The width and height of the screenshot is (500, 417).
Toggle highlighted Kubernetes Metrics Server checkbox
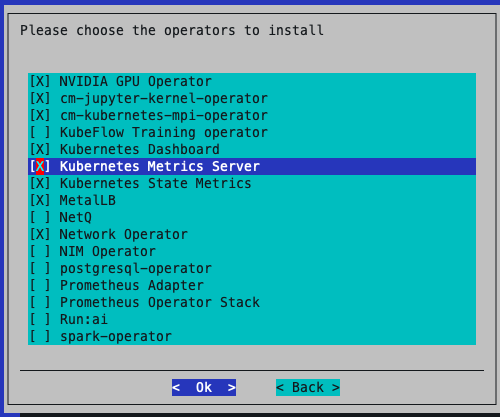[40, 166]
